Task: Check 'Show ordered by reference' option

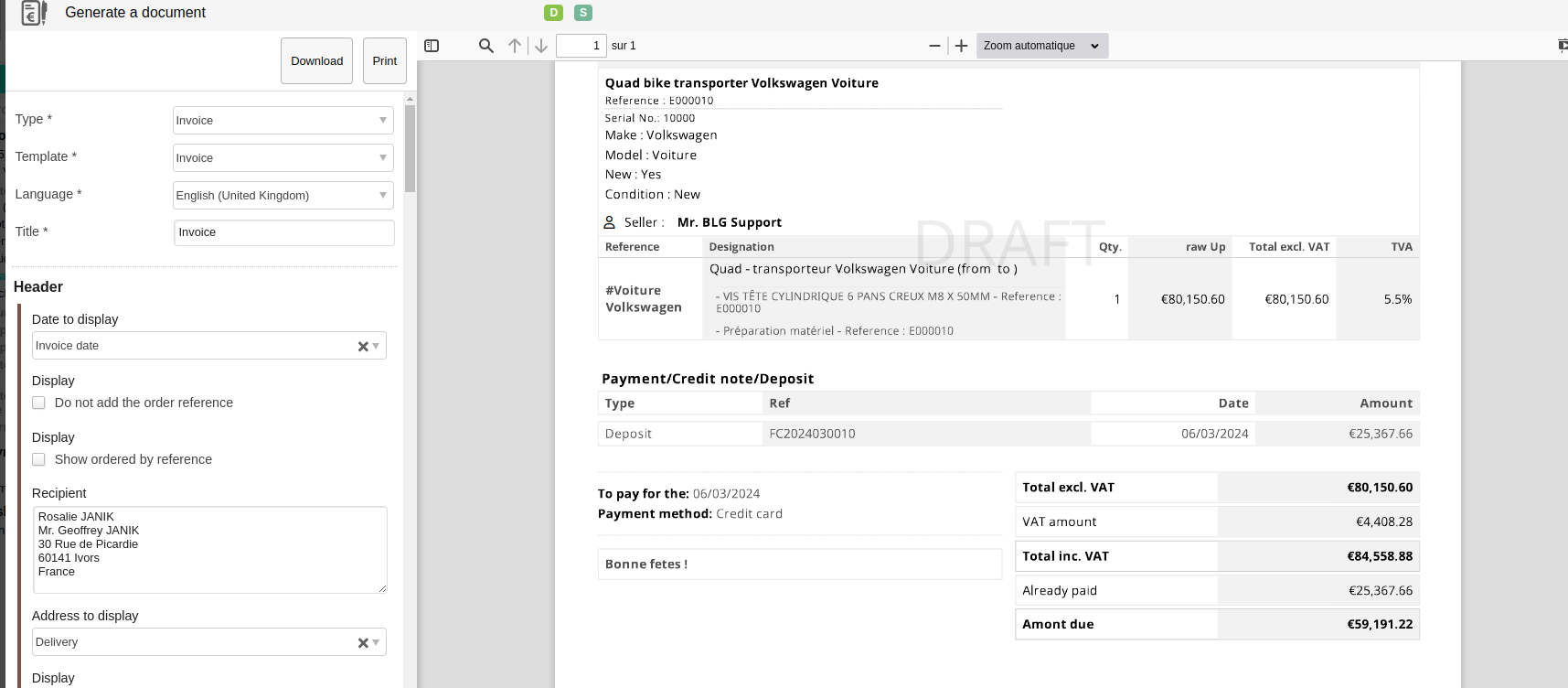Action: coord(38,459)
